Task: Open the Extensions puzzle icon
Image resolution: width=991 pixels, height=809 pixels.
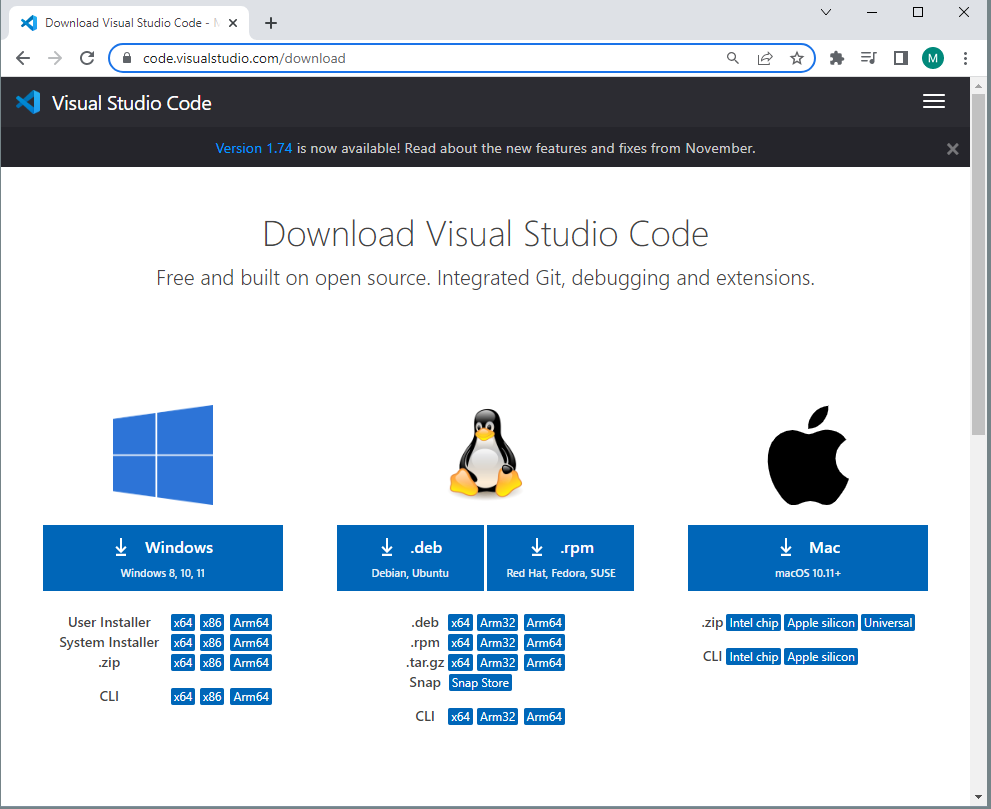Action: 837,58
